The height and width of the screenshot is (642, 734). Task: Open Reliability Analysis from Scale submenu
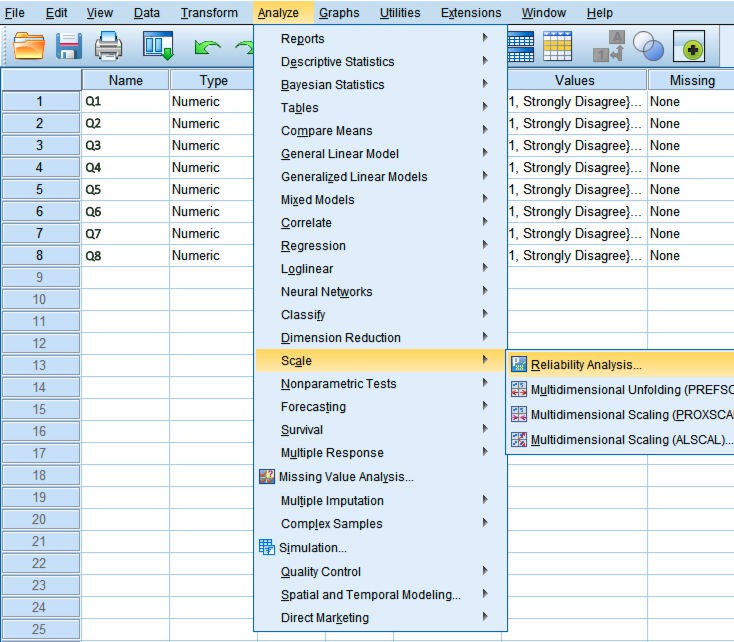pos(620,364)
